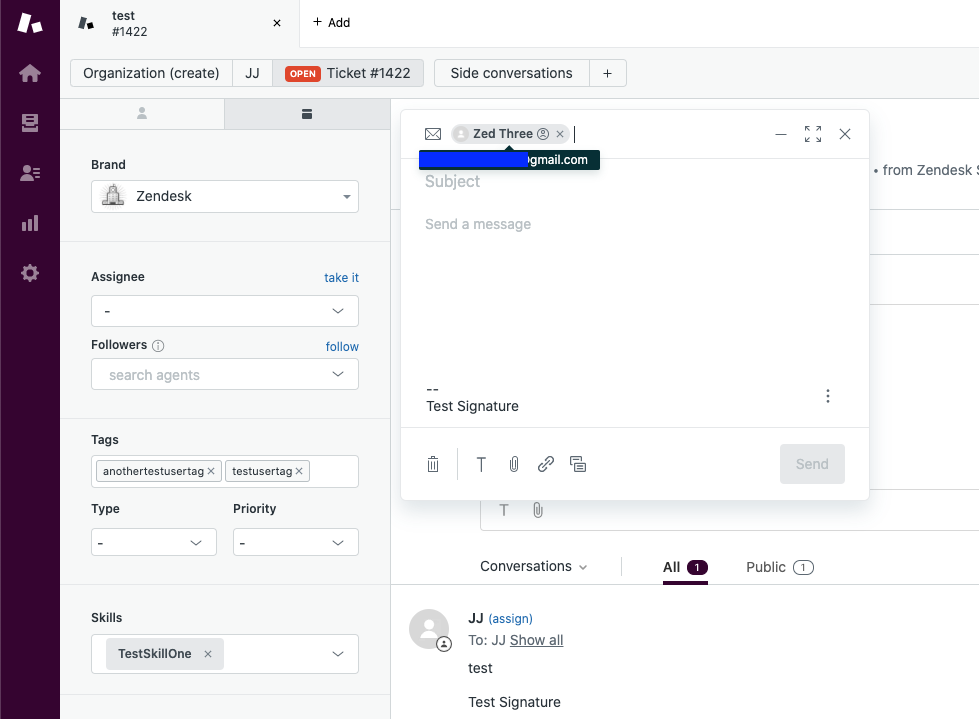
Task: Insert a hyperlink via the link icon
Action: point(545,463)
